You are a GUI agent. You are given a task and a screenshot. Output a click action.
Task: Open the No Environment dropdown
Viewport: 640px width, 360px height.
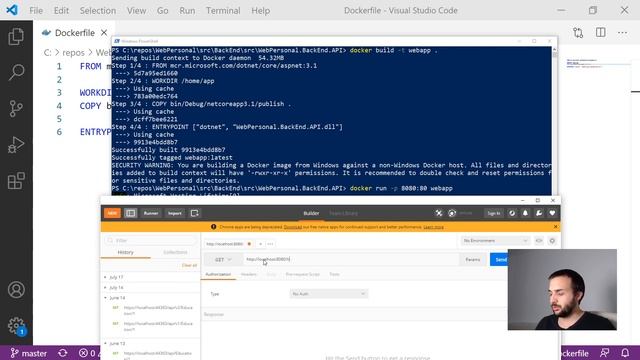(x=495, y=241)
